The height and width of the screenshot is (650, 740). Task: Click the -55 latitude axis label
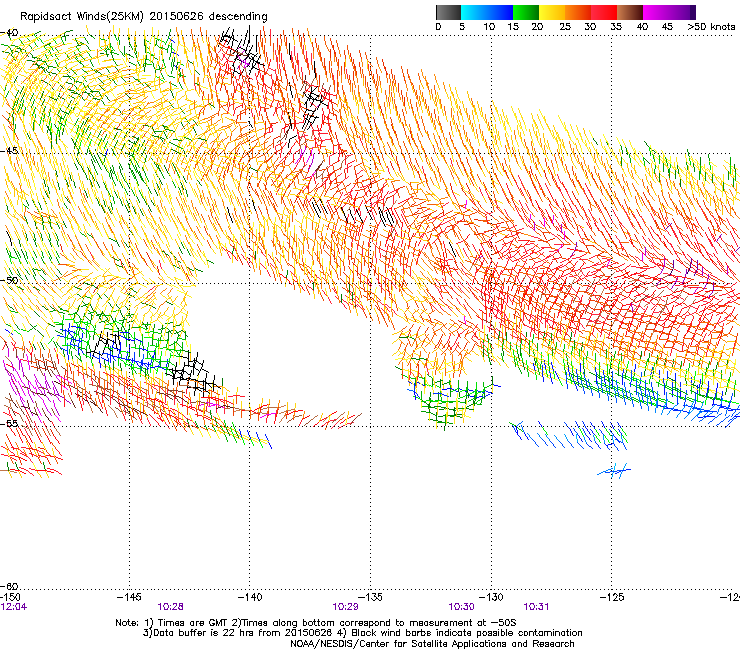(x=9, y=423)
